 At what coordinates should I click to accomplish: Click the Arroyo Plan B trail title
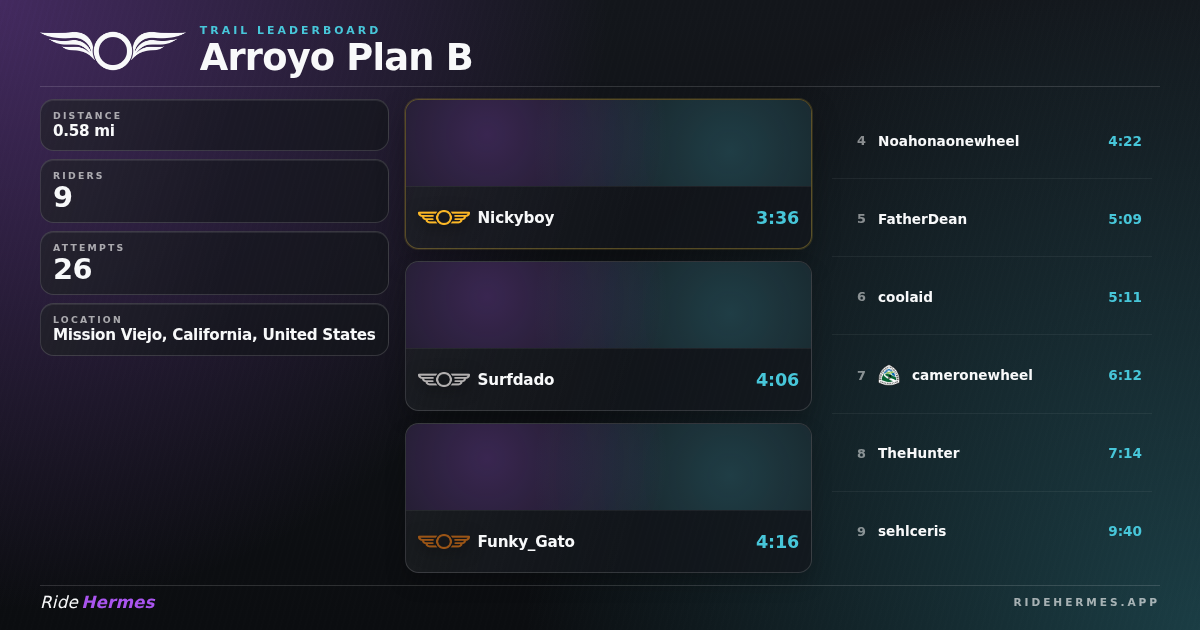click(336, 58)
